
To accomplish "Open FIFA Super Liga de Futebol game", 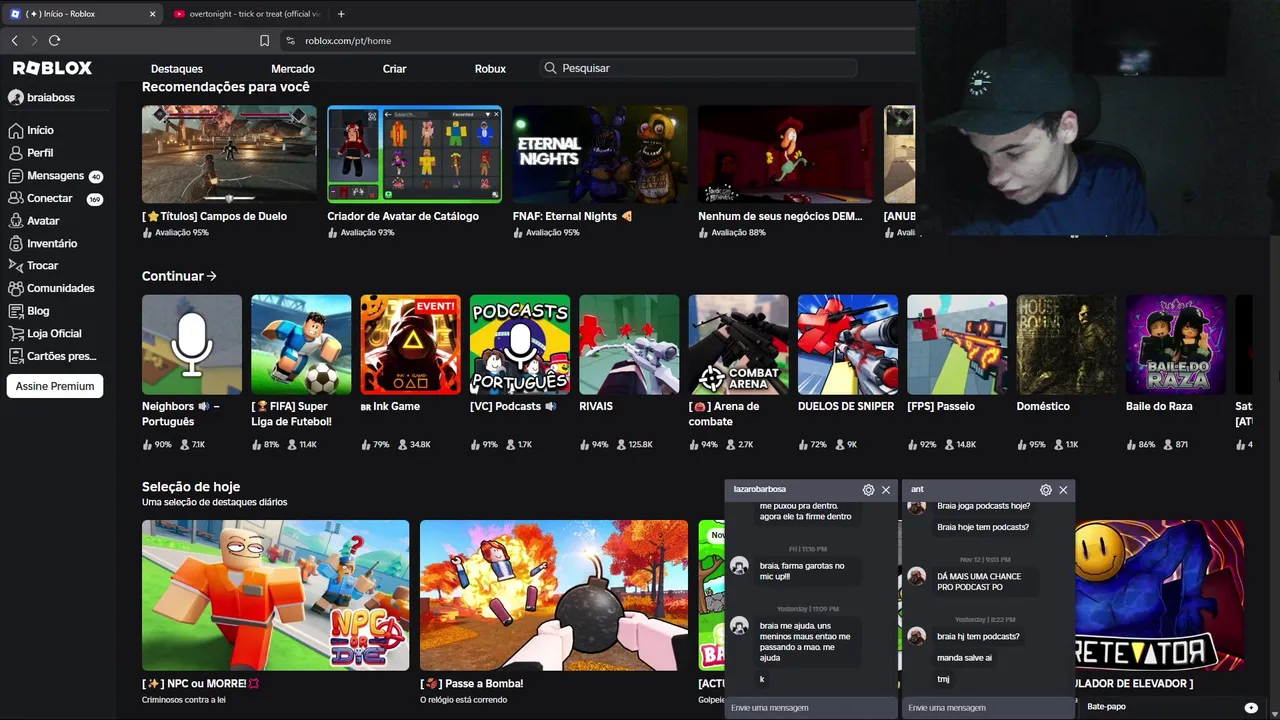I will [301, 344].
